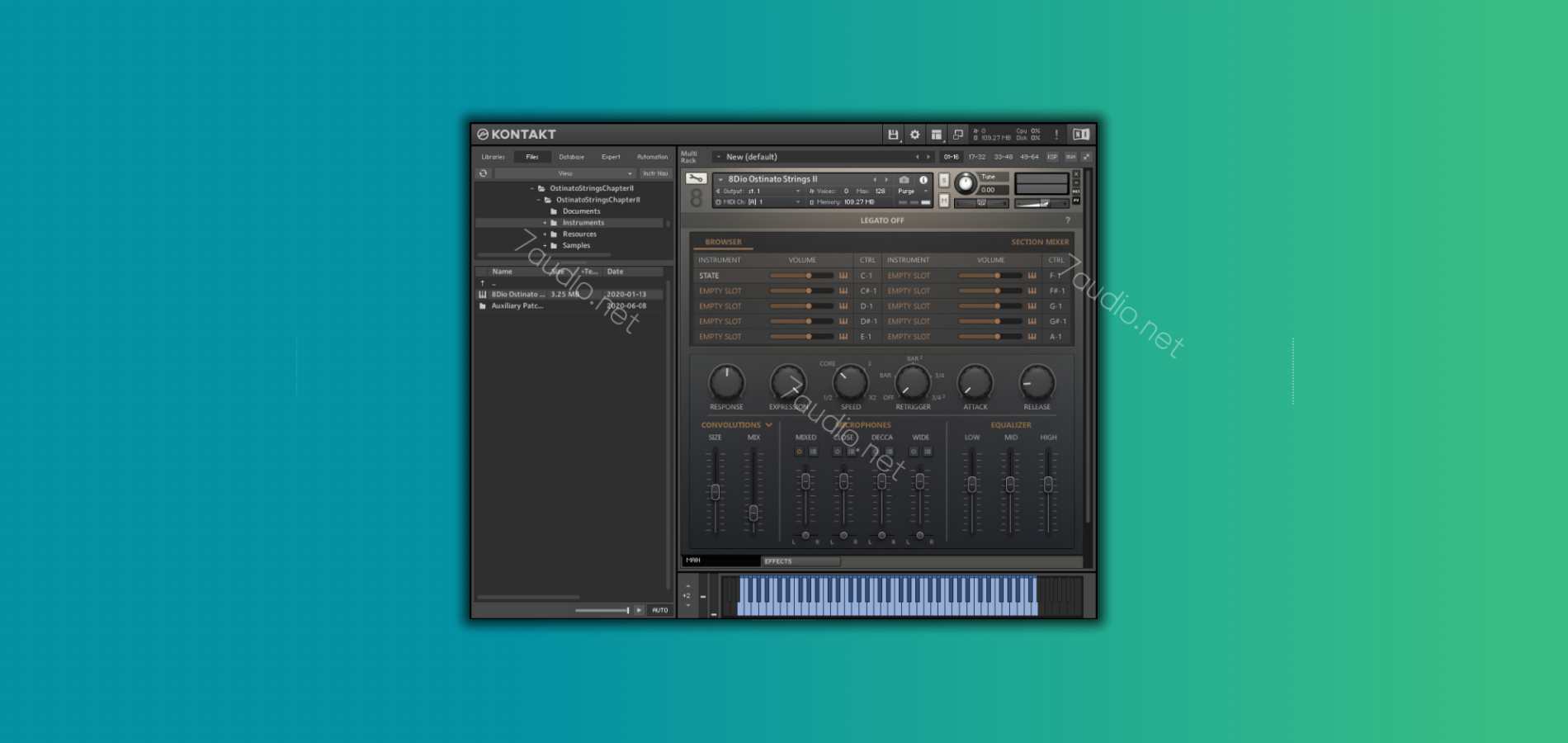
Task: Select rack page 33-48
Action: [x=1003, y=157]
